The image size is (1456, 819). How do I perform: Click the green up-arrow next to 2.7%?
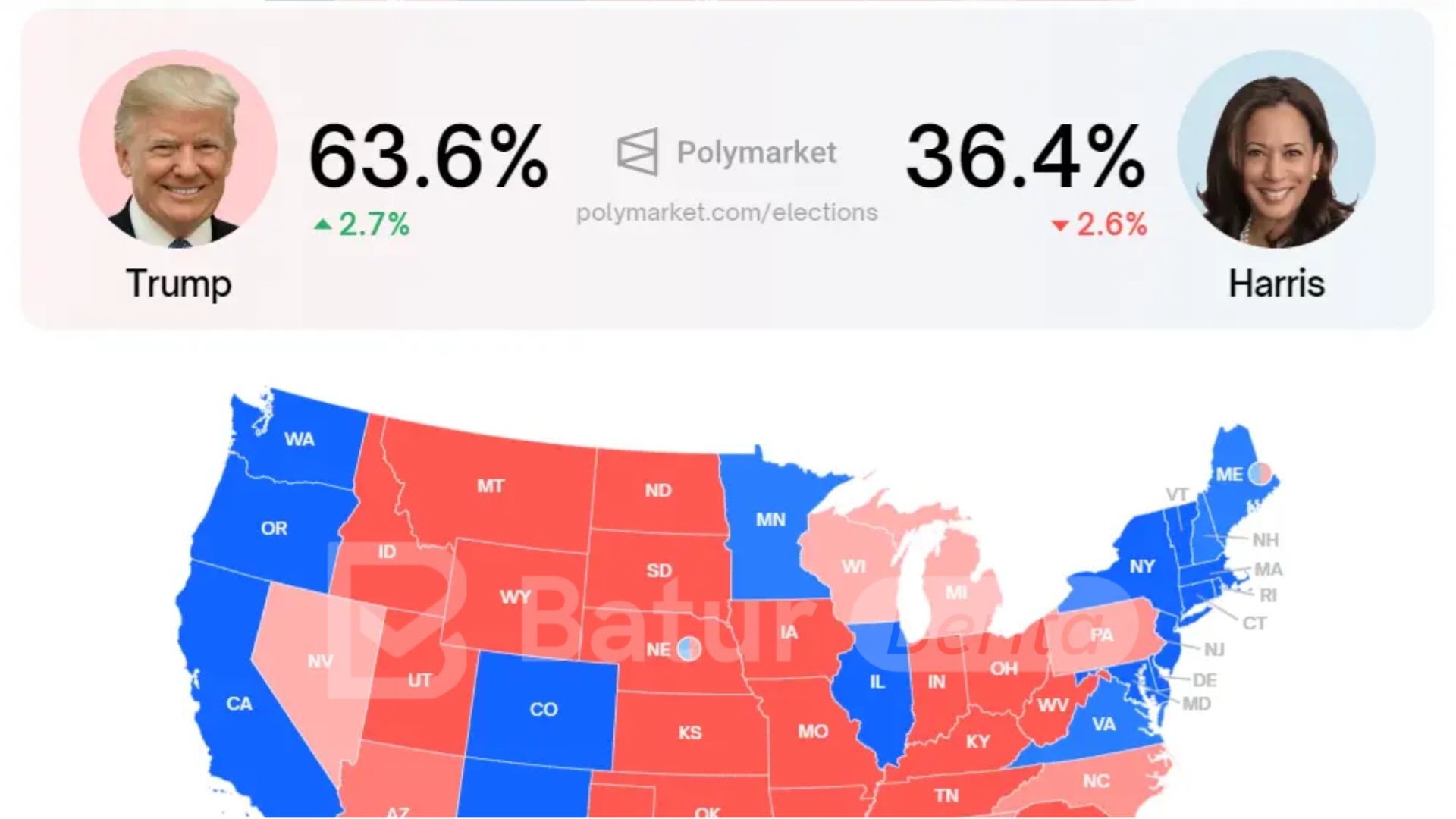click(322, 224)
